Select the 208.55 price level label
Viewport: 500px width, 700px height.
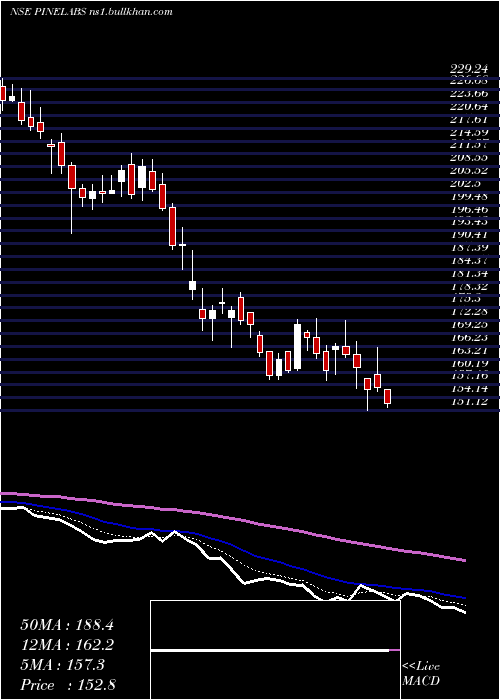tap(469, 158)
